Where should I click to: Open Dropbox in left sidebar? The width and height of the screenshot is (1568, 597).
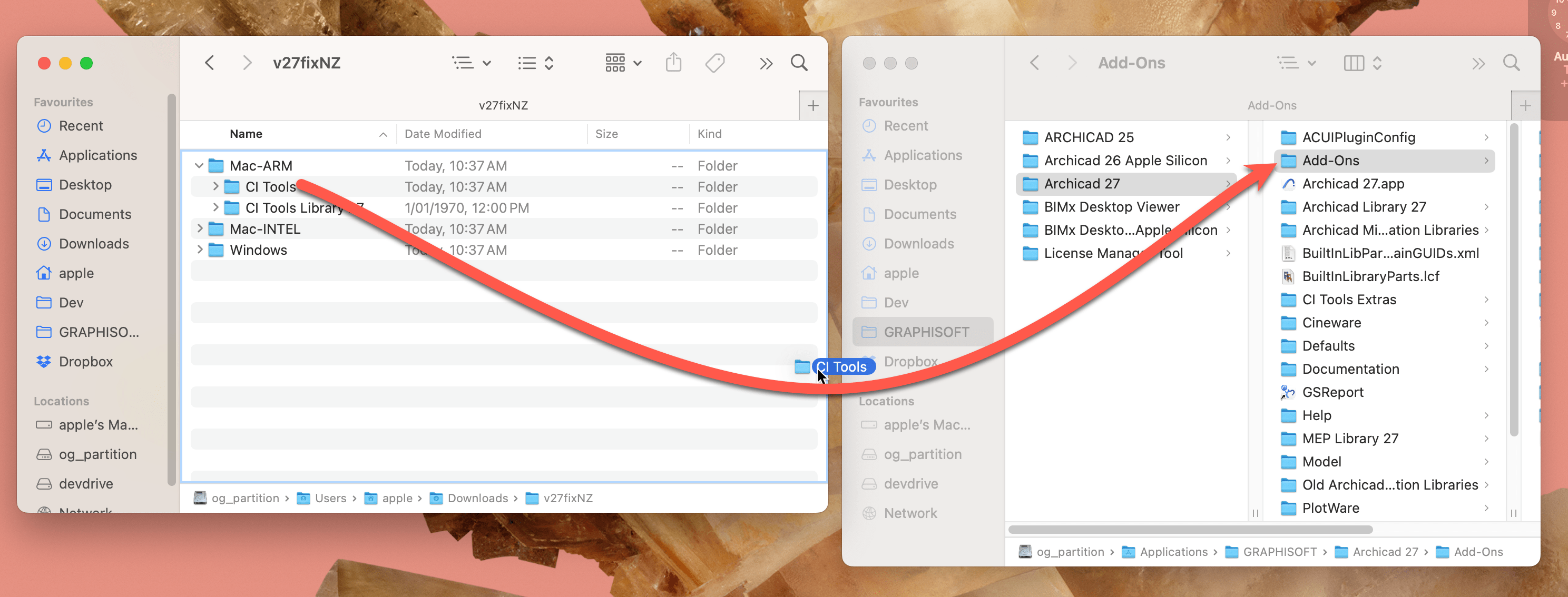[85, 361]
